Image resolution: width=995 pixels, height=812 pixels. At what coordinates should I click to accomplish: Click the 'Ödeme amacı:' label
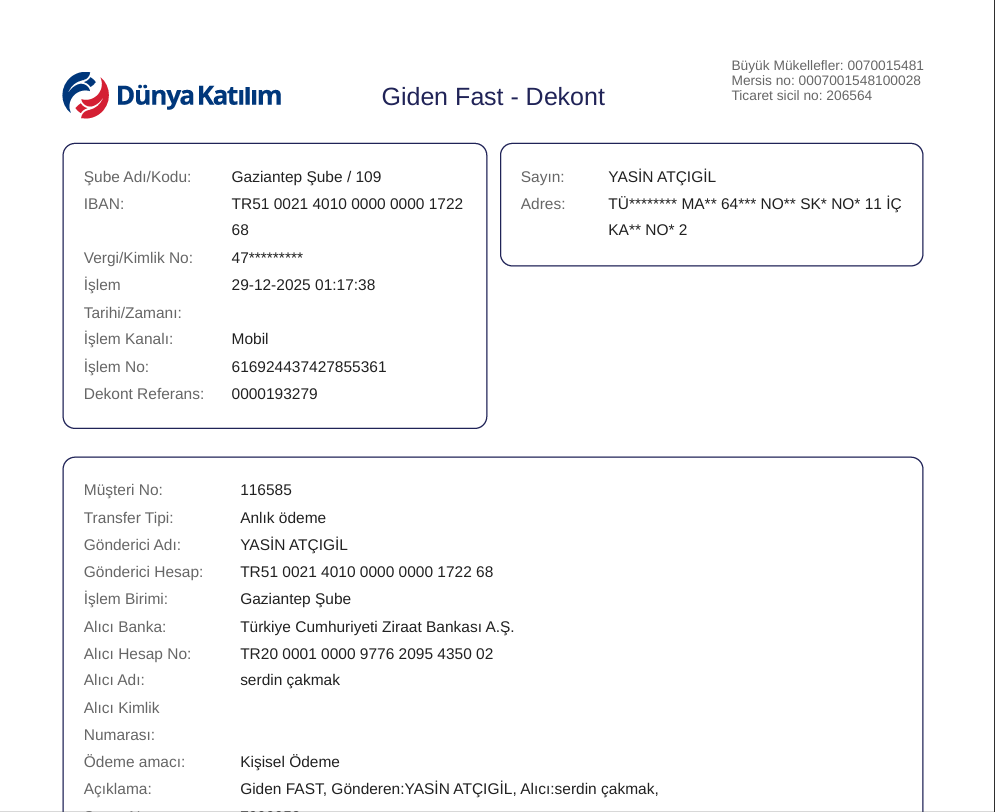coord(134,762)
